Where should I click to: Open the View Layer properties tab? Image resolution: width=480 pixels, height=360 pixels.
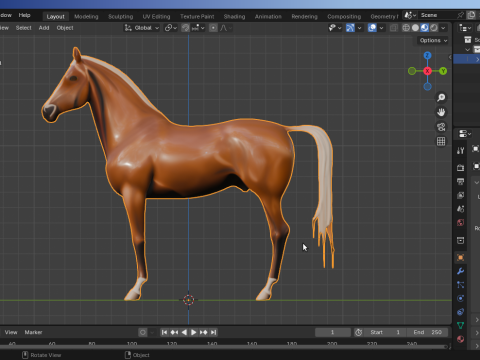coord(460,195)
